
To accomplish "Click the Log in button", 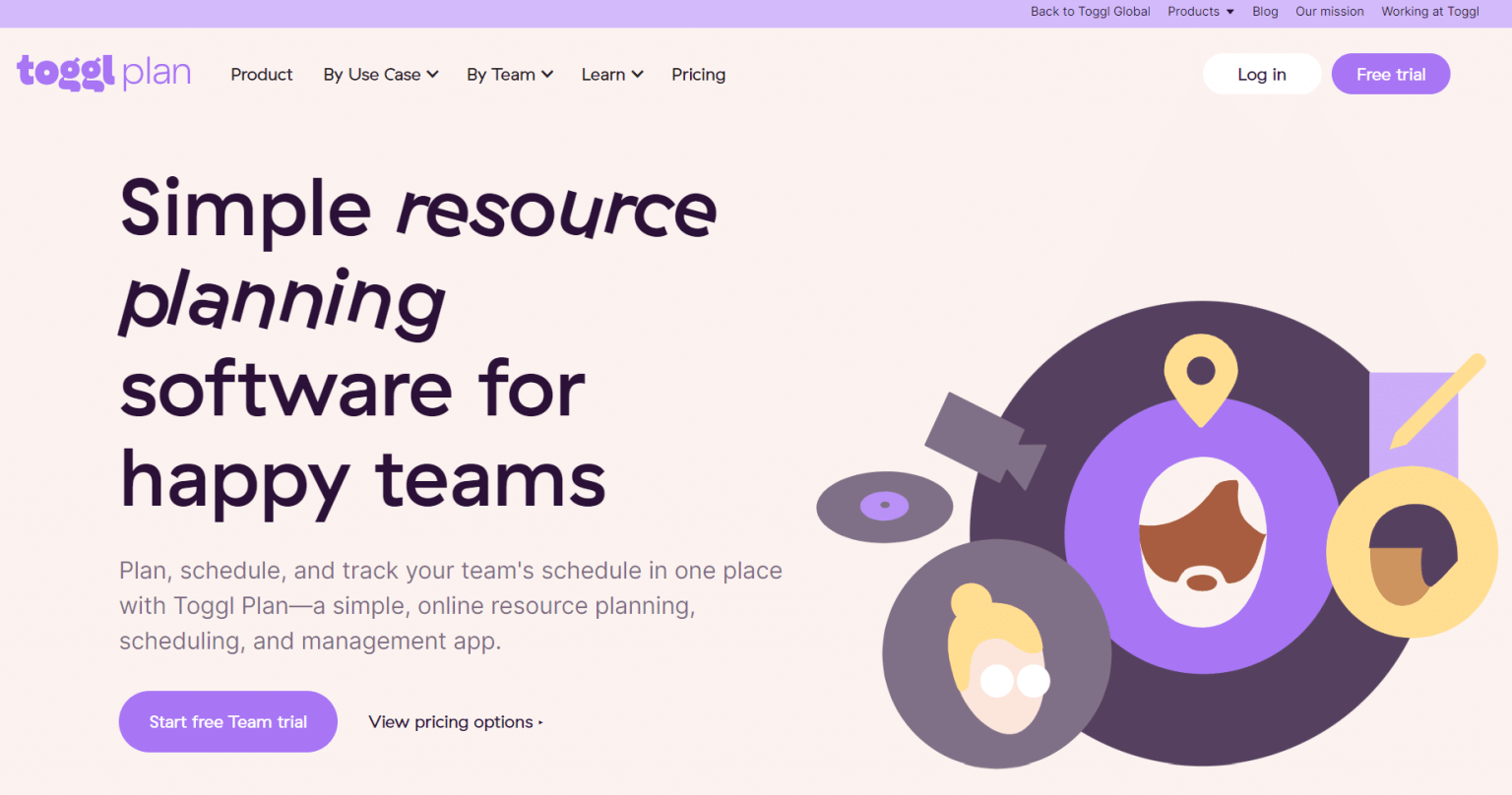I will 1261,73.
